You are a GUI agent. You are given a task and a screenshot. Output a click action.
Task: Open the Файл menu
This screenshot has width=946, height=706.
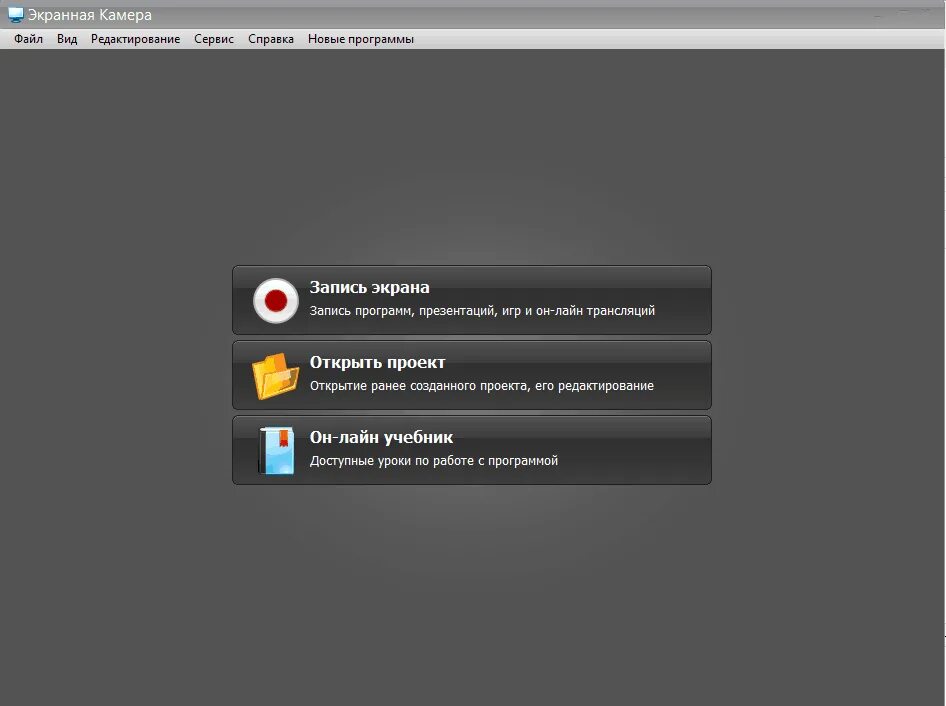[28, 39]
